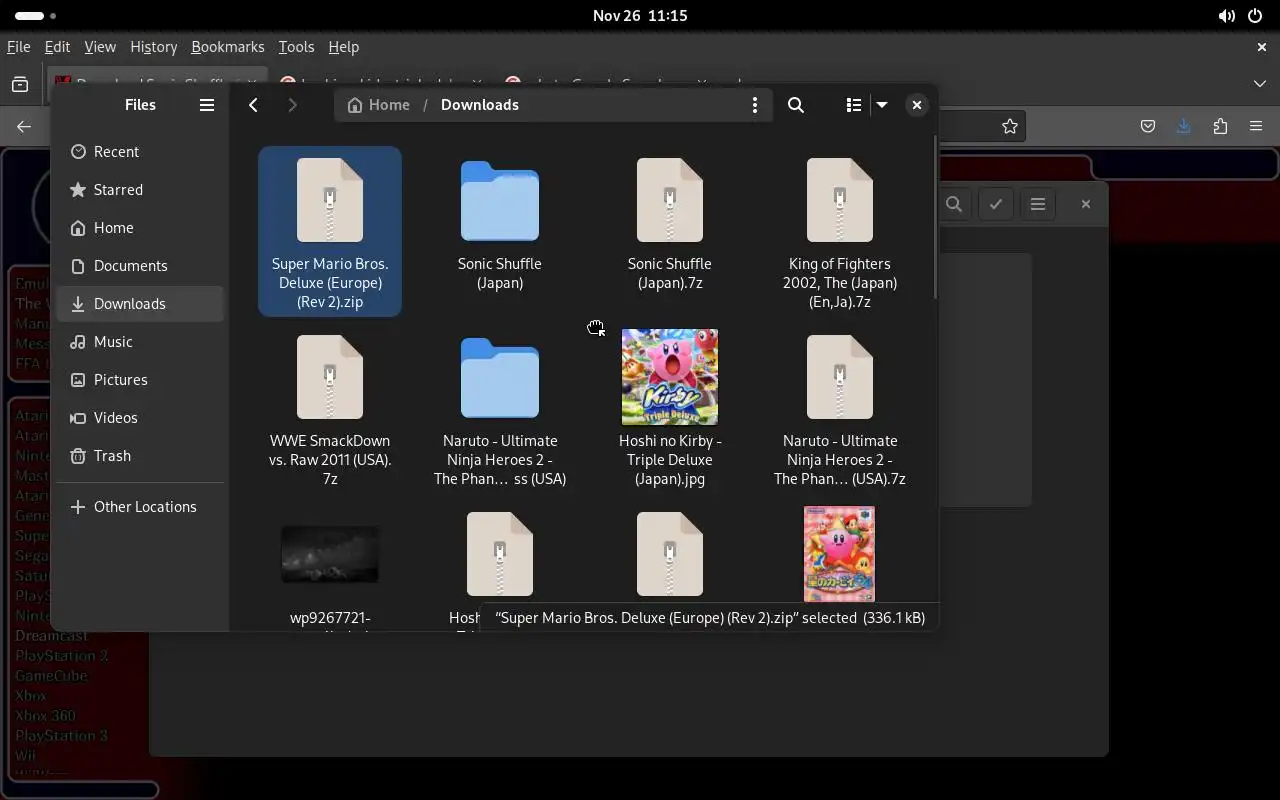
Task: Open Starred in the Files sidebar
Action: [140, 190]
